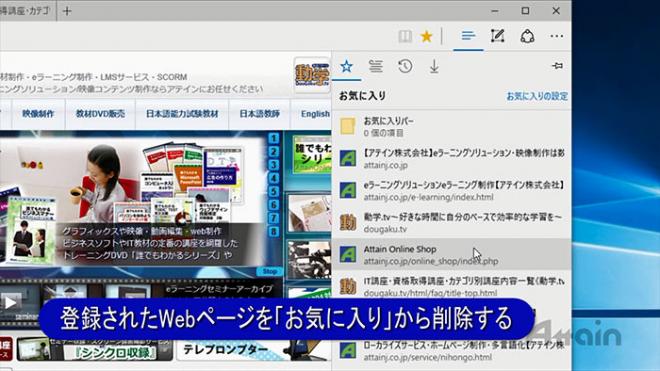Click the 動学 logo banner on page
The image size is (660, 371).
(312, 75)
